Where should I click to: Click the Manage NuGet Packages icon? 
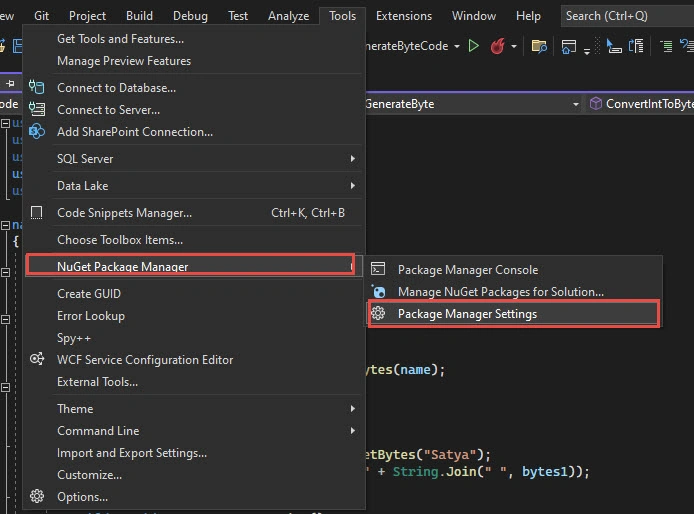[x=378, y=291]
